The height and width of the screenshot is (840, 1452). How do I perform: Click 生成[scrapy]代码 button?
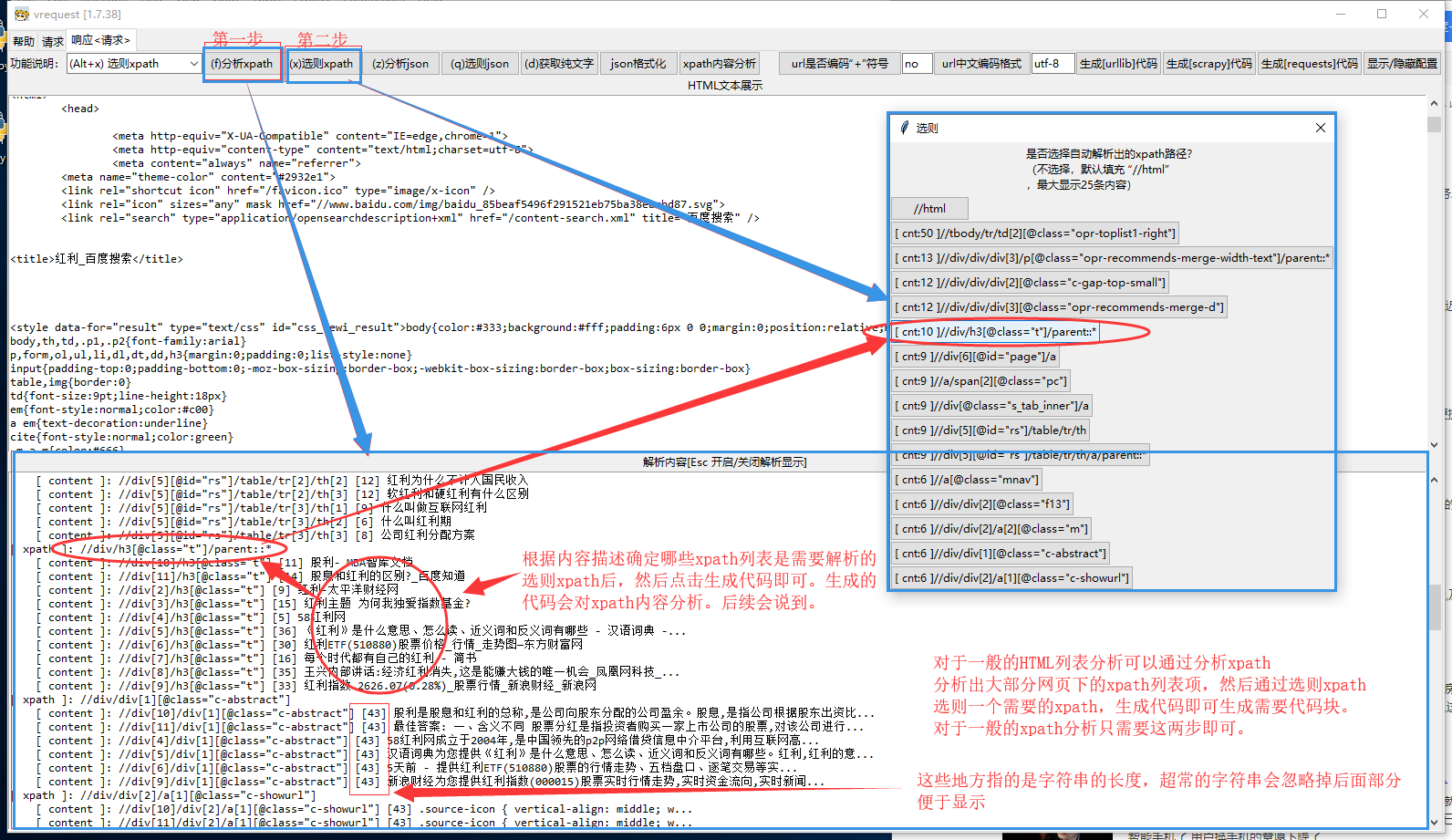click(1209, 64)
